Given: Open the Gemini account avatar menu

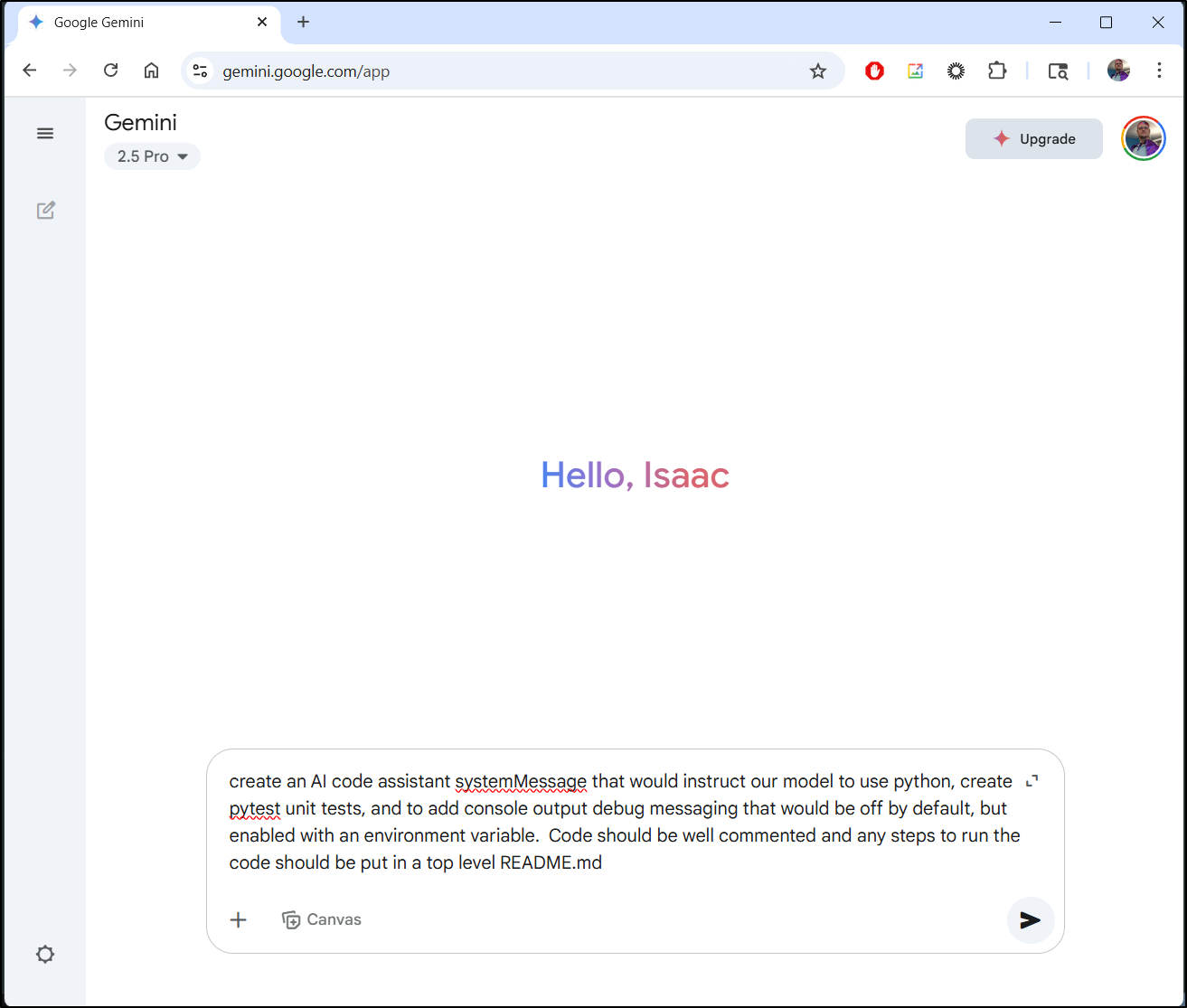Looking at the screenshot, I should coord(1143,138).
